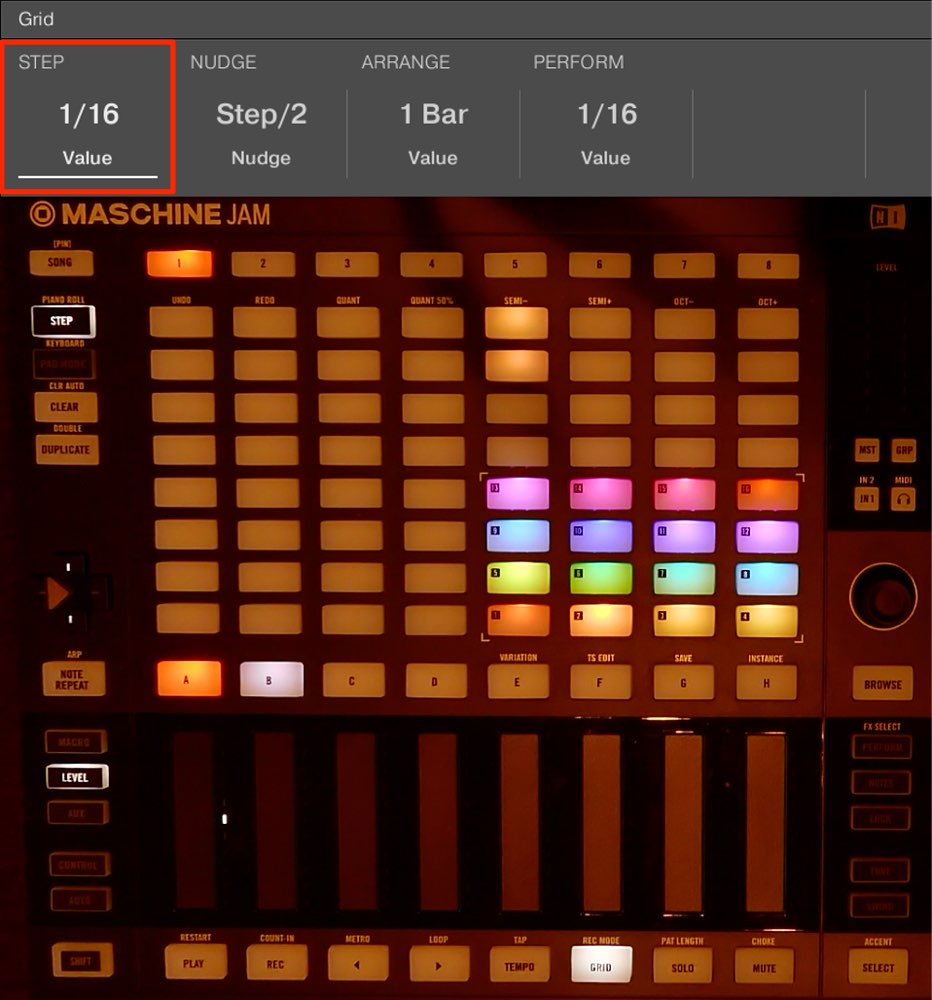Trigger pad 5 in lime green

[x=518, y=578]
